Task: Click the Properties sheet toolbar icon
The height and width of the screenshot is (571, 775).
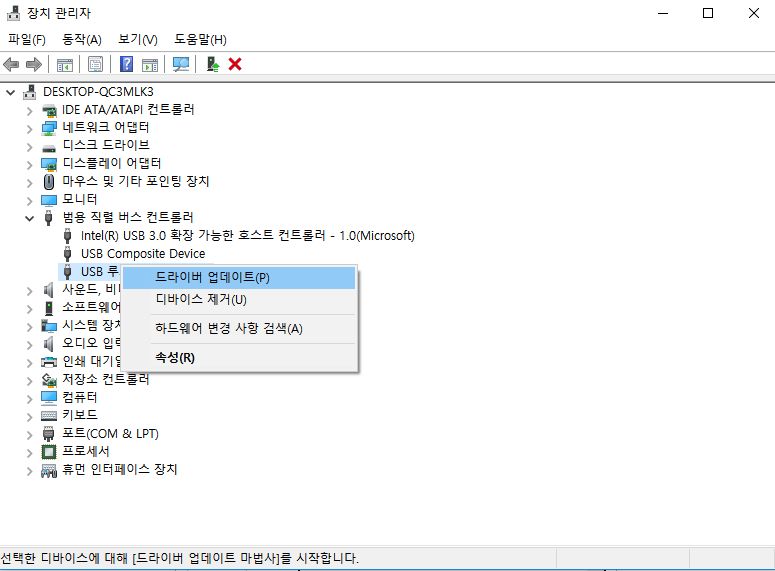Action: pos(95,64)
